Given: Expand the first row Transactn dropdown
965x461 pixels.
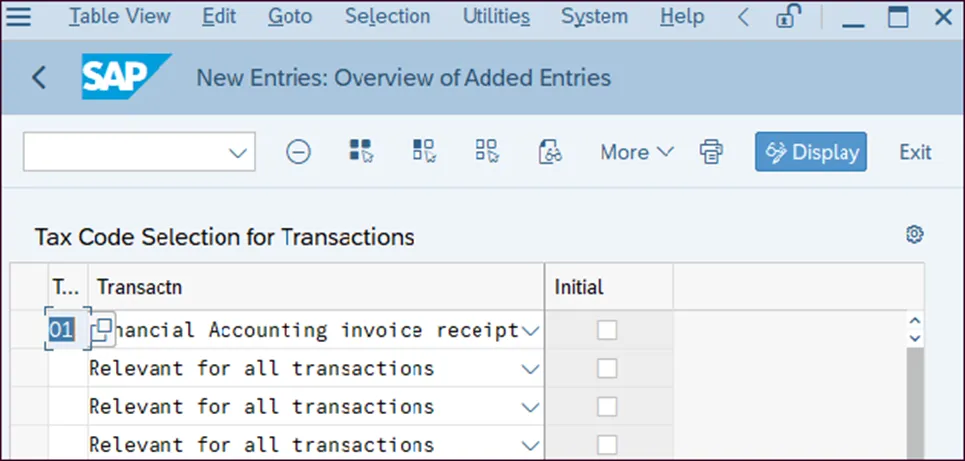Looking at the screenshot, I should pos(531,330).
